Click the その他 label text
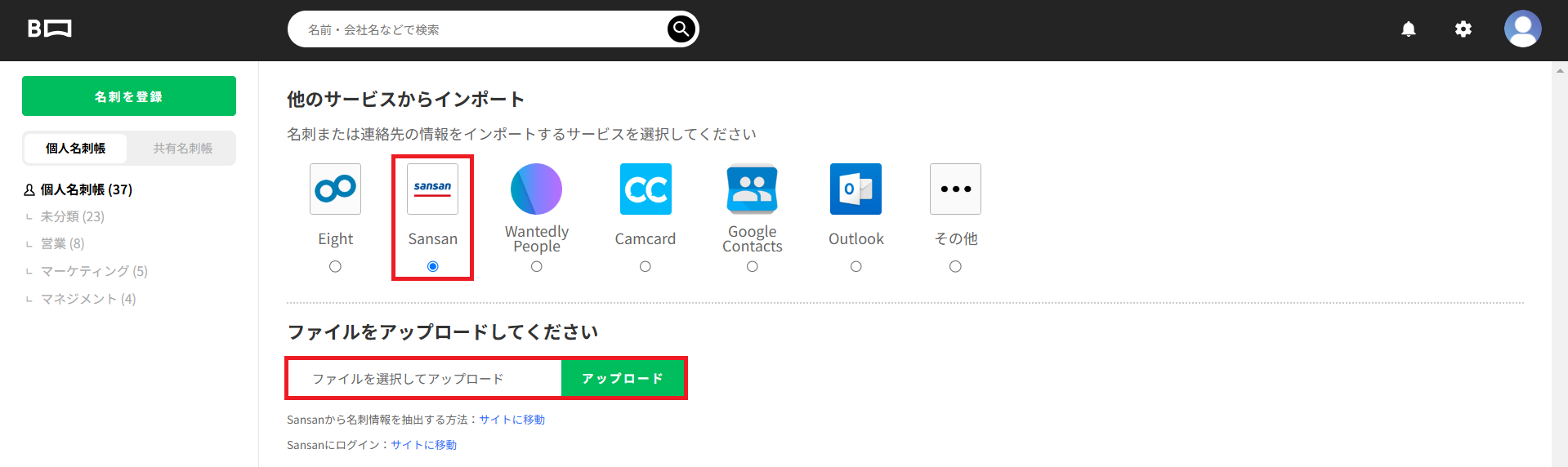 pyautogui.click(x=956, y=239)
